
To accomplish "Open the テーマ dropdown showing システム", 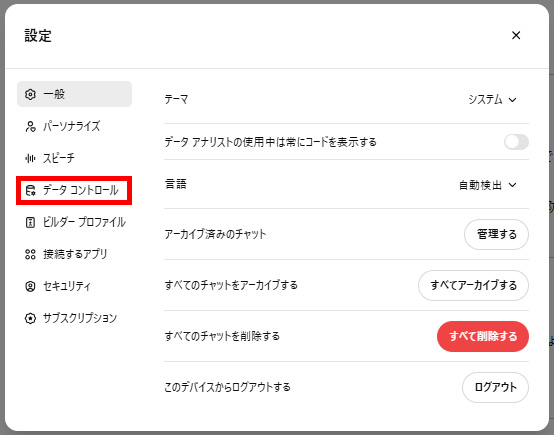I will 492,100.
